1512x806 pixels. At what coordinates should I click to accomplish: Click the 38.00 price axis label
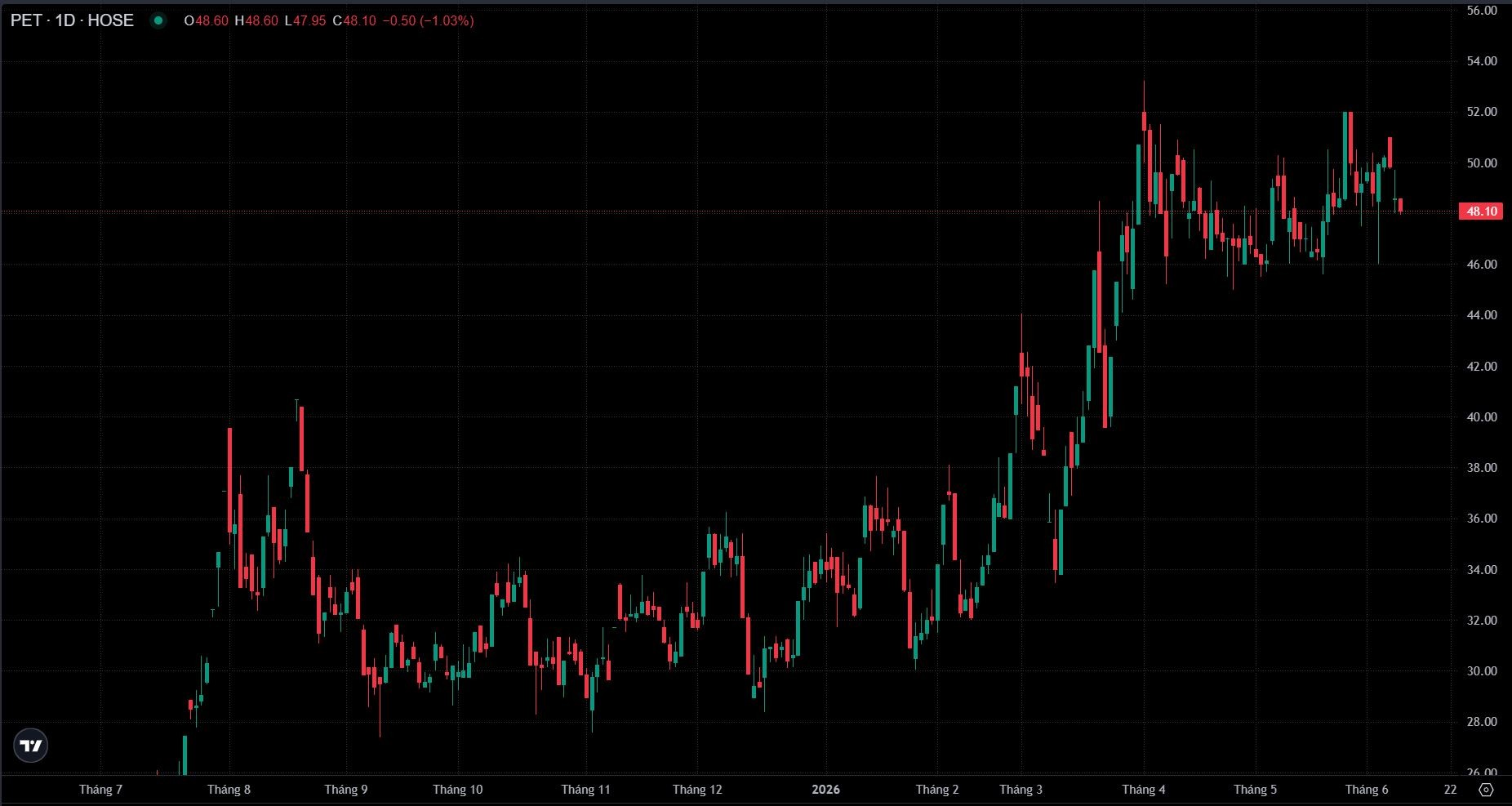tap(1482, 468)
